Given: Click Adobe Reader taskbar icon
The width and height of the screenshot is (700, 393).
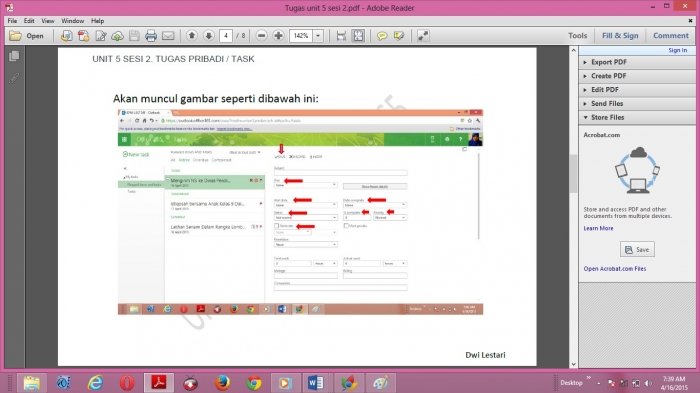Looking at the screenshot, I should (158, 383).
